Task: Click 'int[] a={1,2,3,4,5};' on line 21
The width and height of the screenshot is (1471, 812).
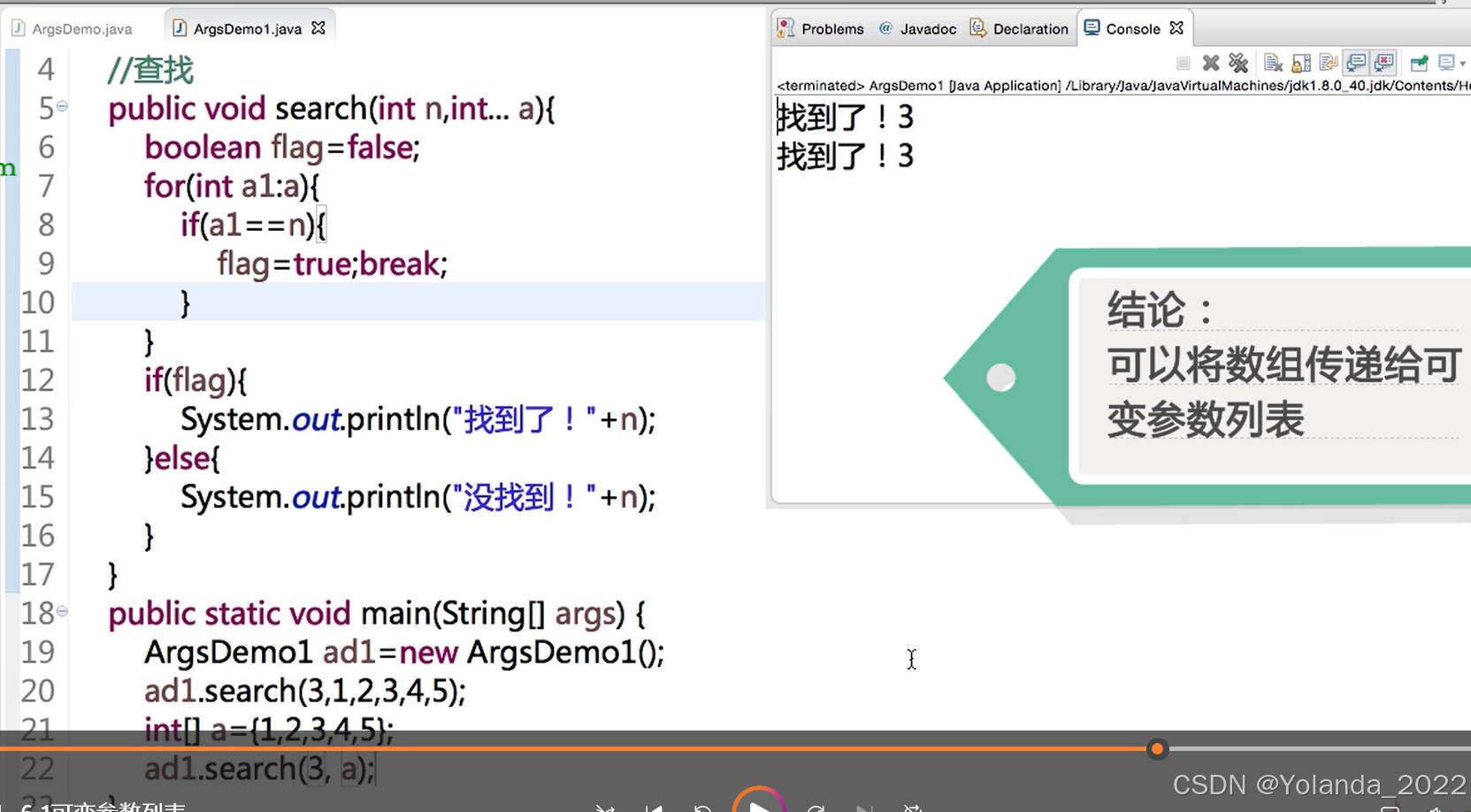Action: pos(269,730)
